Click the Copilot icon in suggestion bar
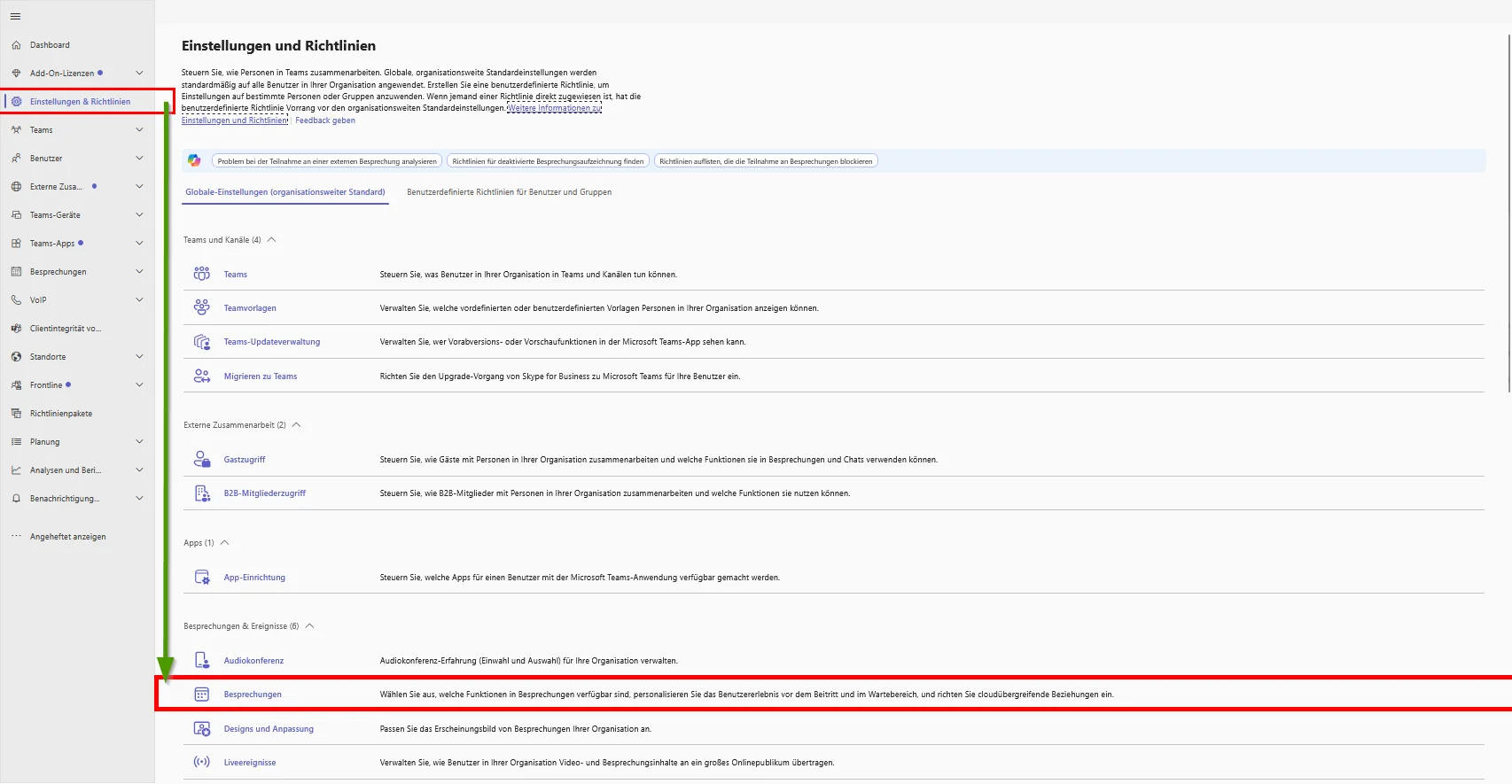 (194, 160)
